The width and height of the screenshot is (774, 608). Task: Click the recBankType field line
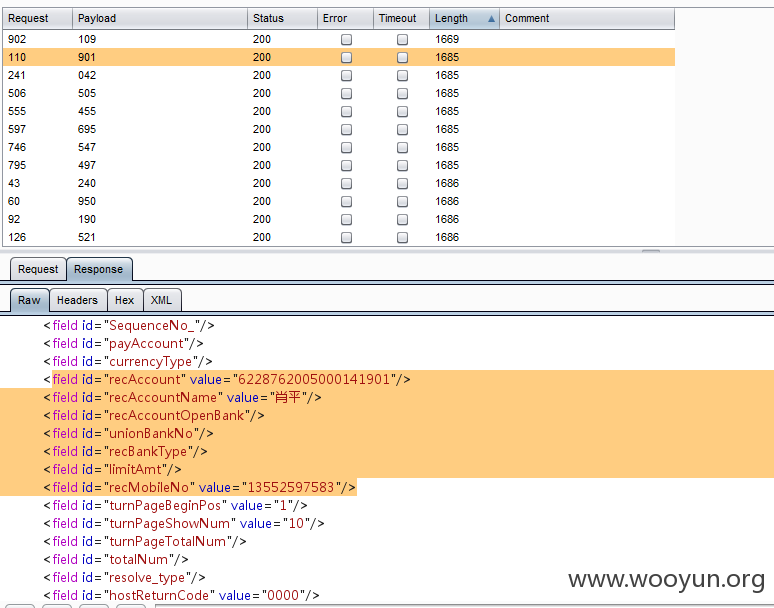click(x=125, y=452)
